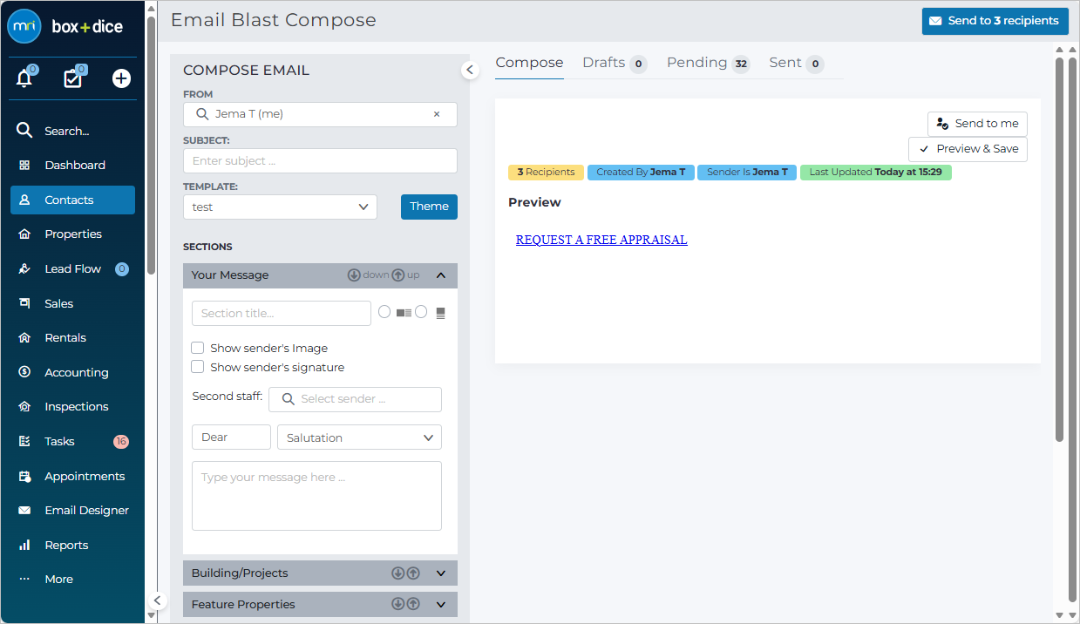
Task: Clear the Jema T sender with x
Action: pos(437,114)
